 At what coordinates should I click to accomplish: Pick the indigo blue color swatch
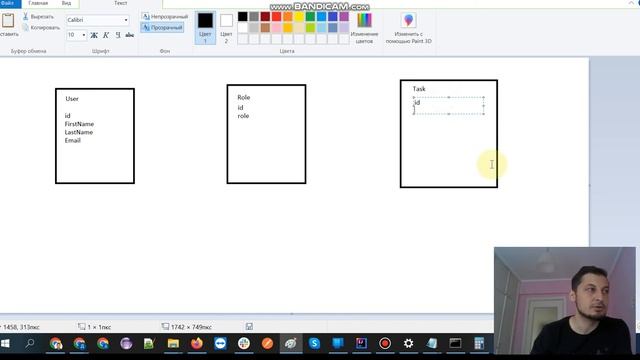(333, 17)
